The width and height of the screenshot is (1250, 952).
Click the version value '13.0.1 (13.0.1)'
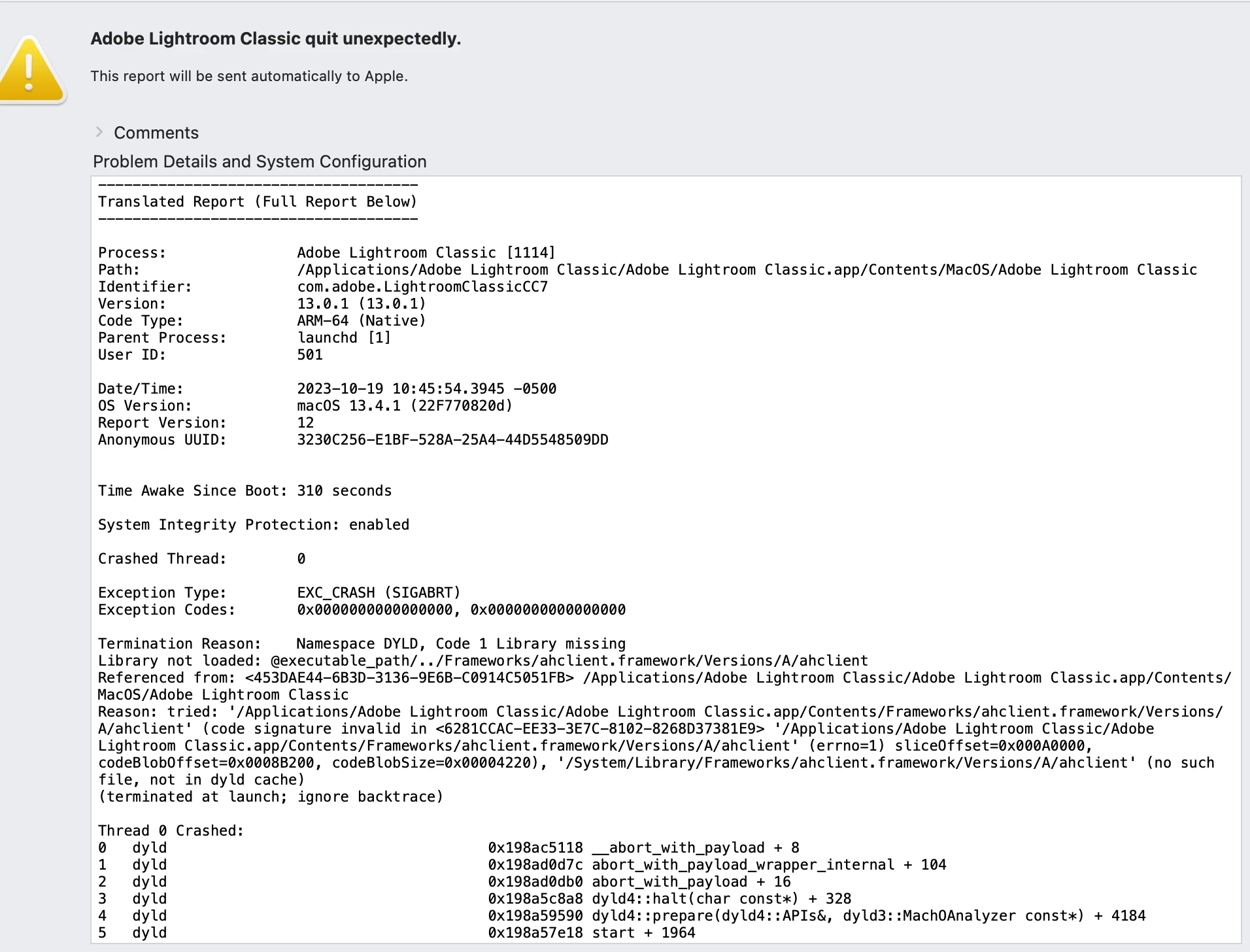click(362, 303)
